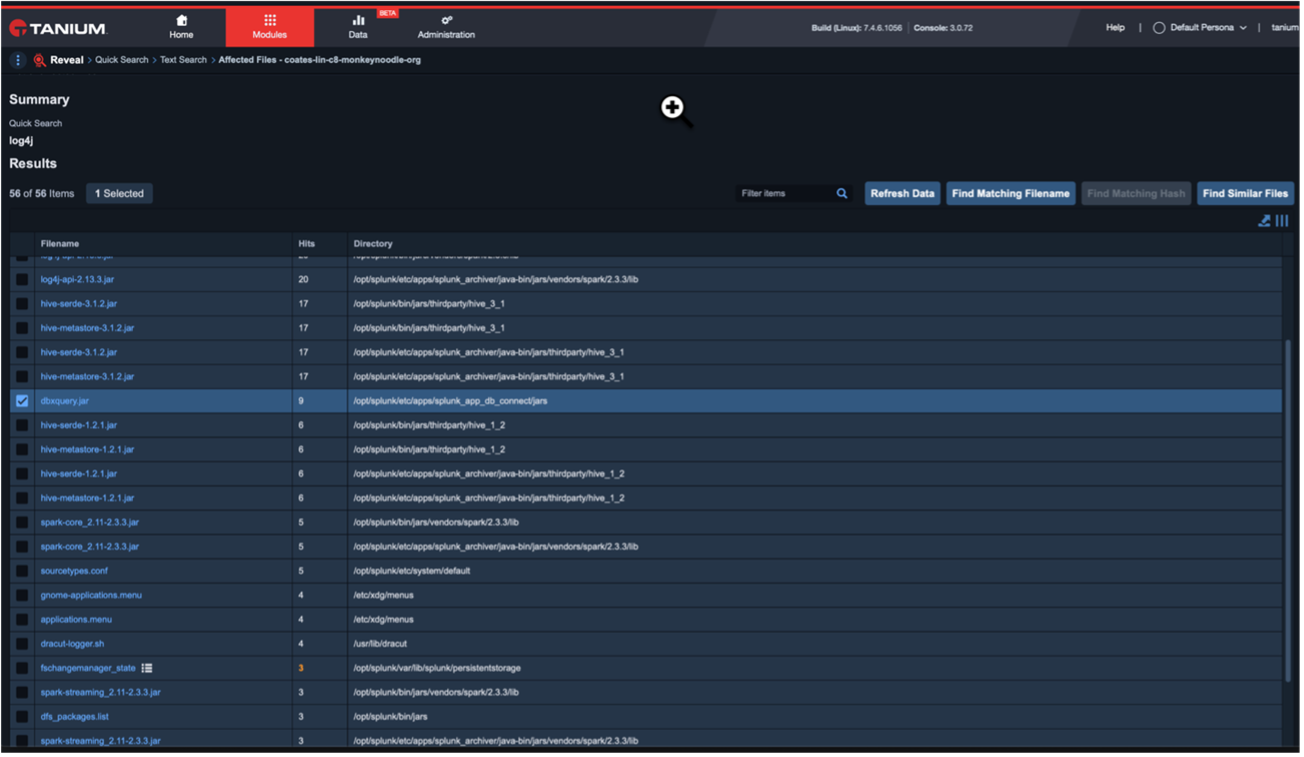Click into the Filter items field
Viewport: 1304px width, 757px height.
click(783, 194)
